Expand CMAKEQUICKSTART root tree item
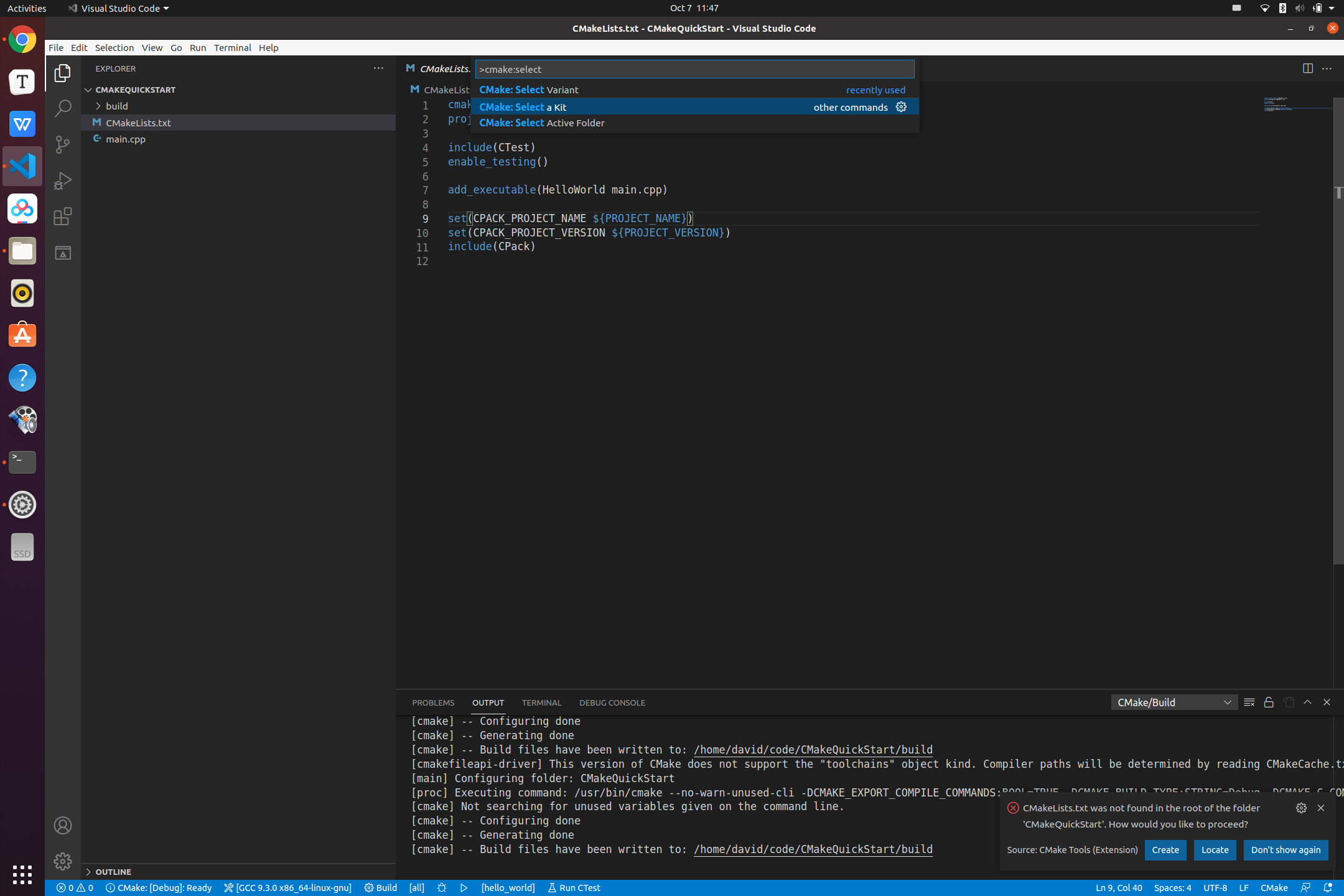1344x896 pixels. click(x=89, y=89)
